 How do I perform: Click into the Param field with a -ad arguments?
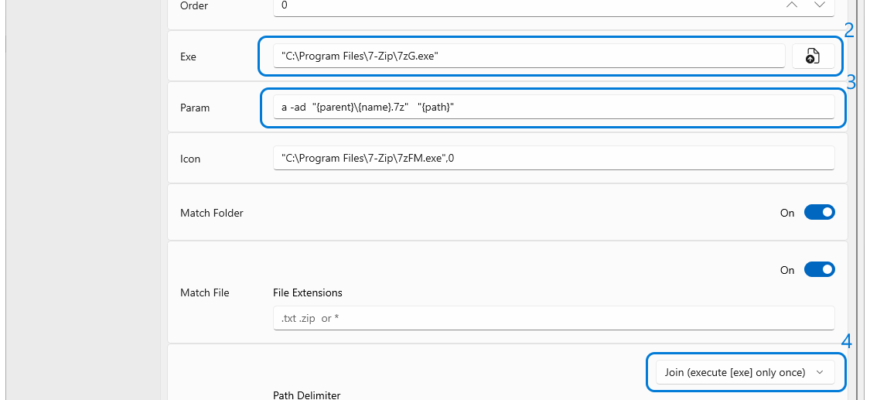(x=554, y=107)
